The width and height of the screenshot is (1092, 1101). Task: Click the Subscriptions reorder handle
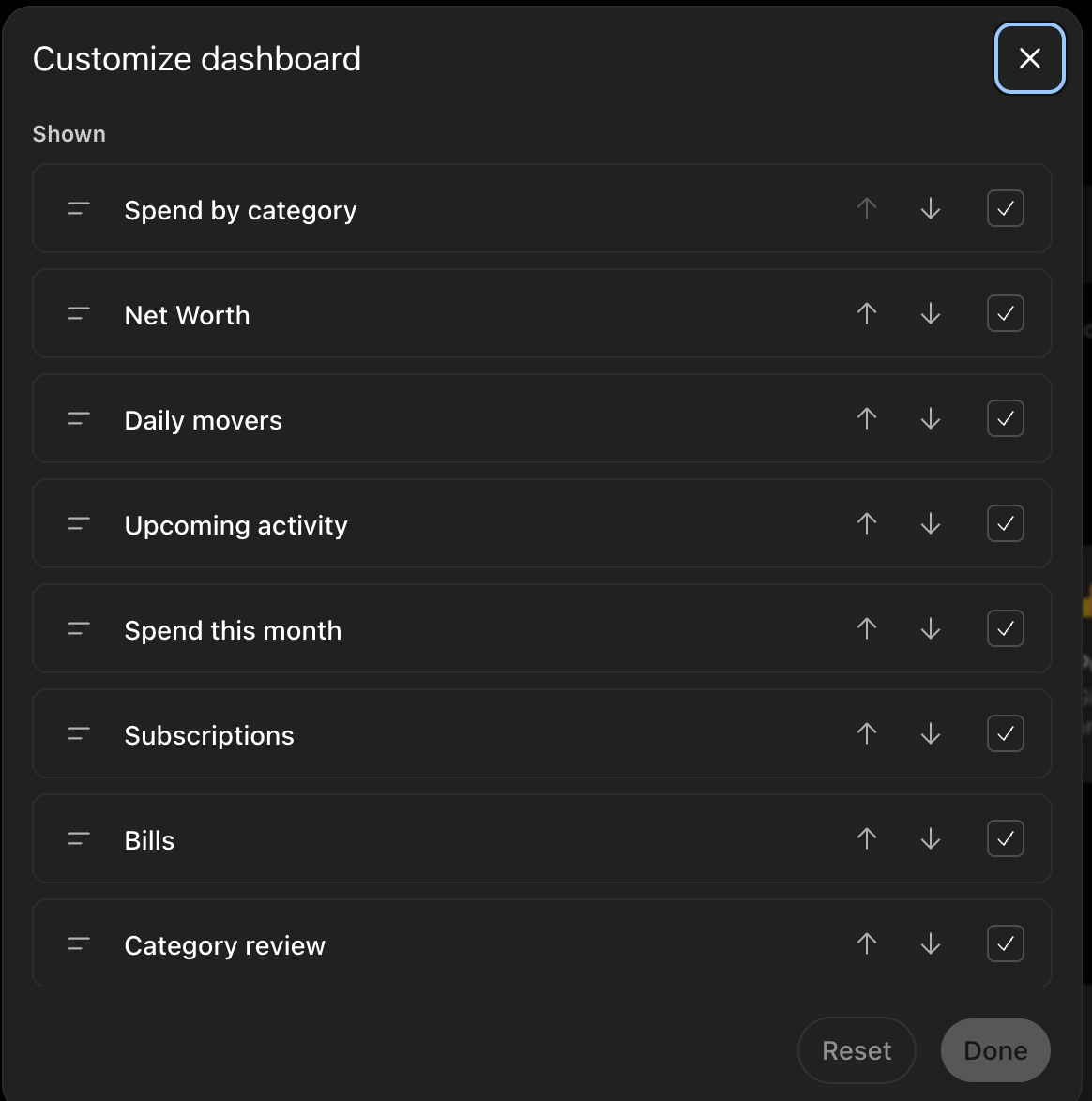coord(79,733)
